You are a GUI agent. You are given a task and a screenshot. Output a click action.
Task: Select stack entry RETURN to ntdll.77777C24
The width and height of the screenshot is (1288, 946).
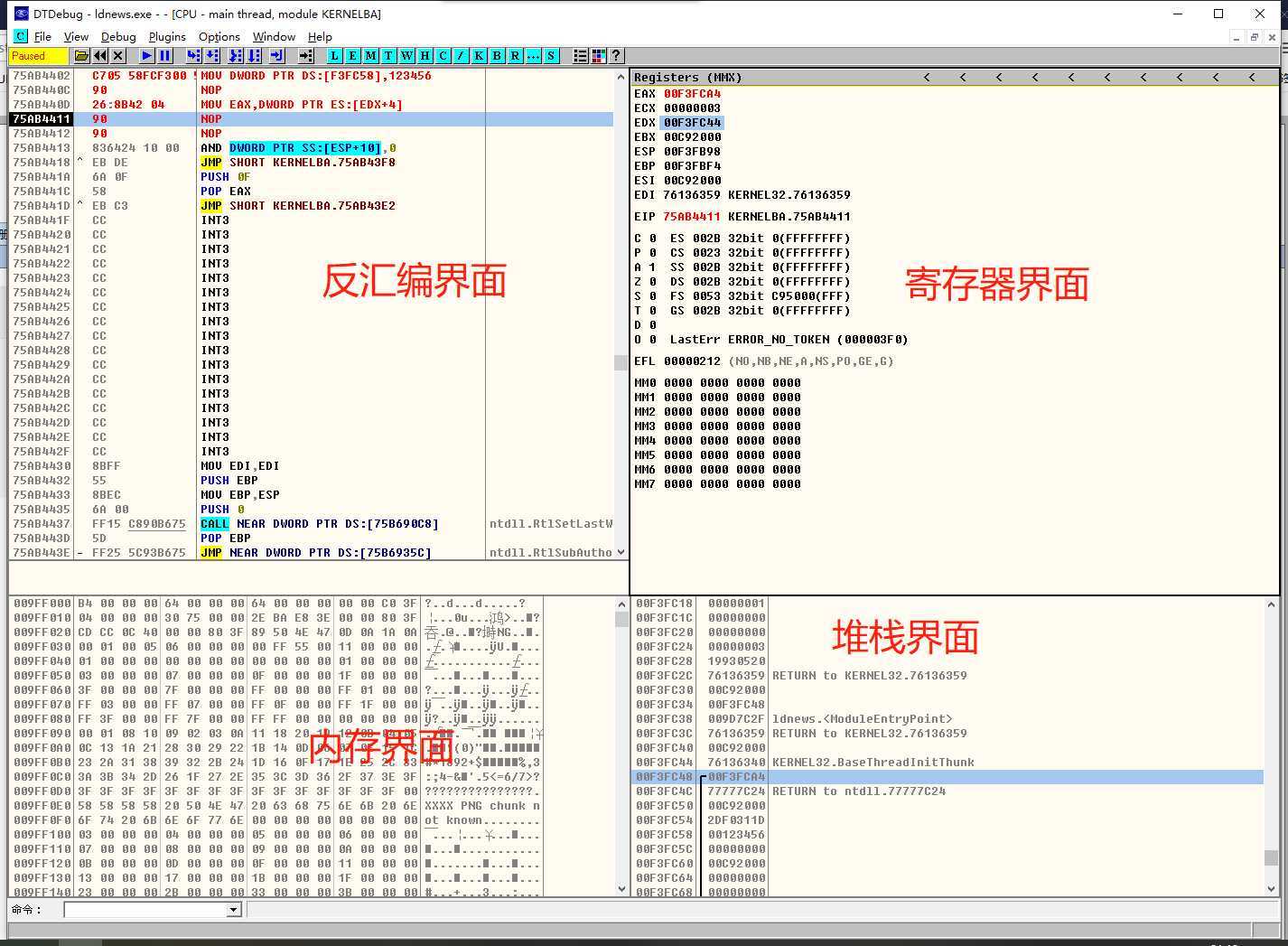859,791
